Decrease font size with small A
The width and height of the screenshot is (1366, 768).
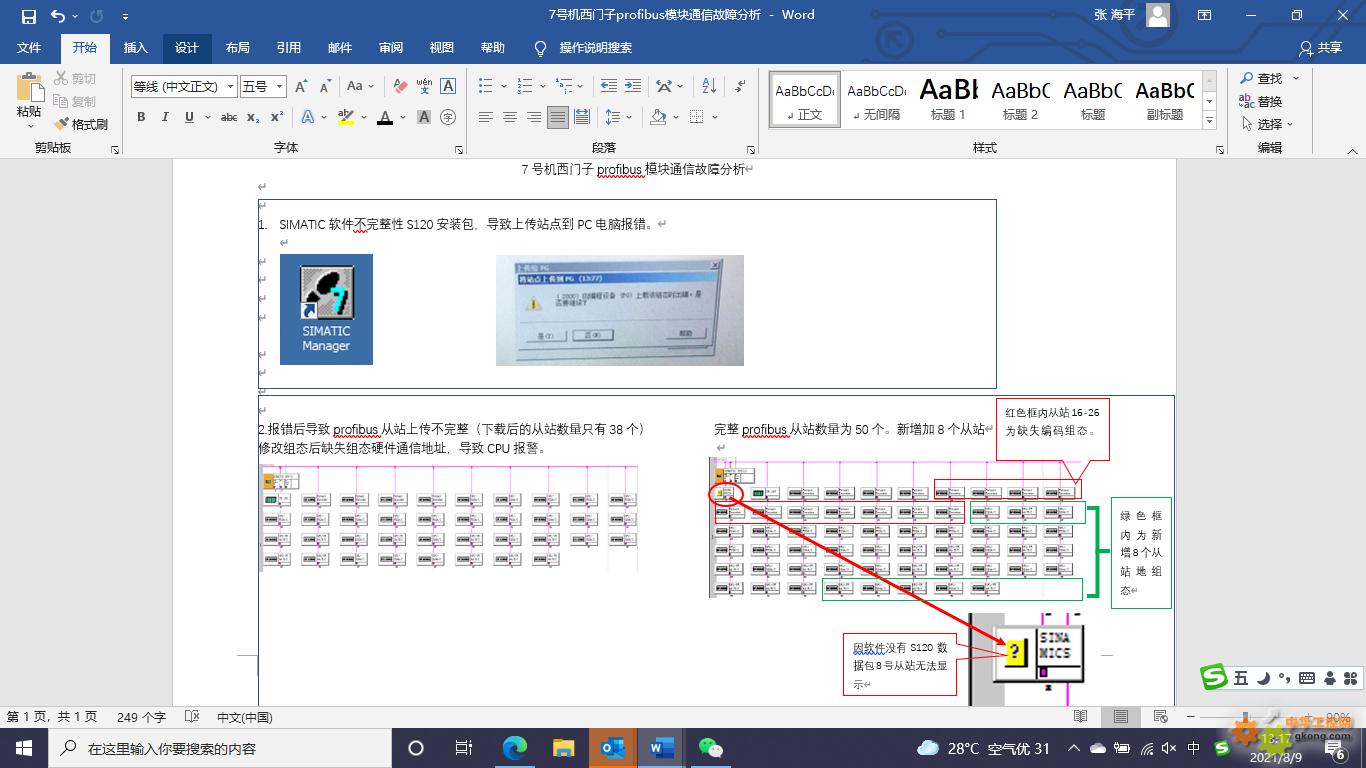coord(325,87)
